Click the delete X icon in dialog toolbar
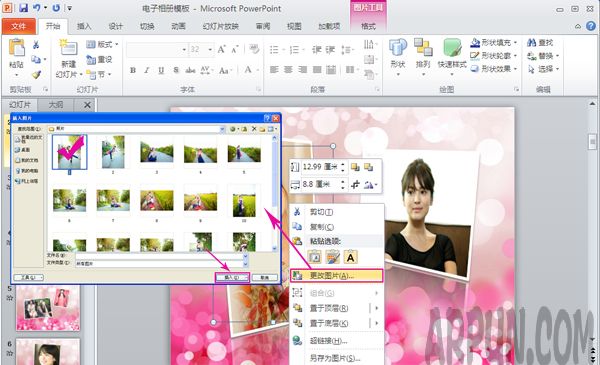Viewport: 600px width, 365px height. [x=254, y=129]
